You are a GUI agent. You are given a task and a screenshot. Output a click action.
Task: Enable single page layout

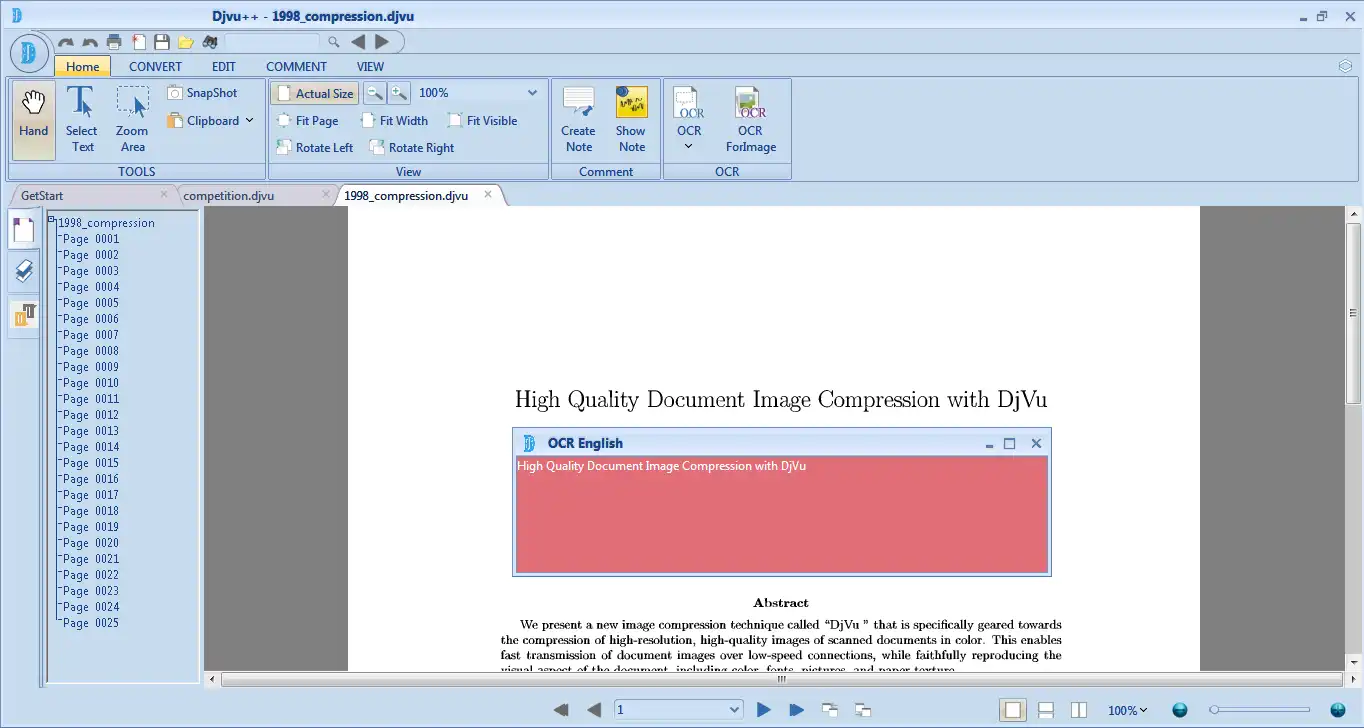click(1013, 710)
